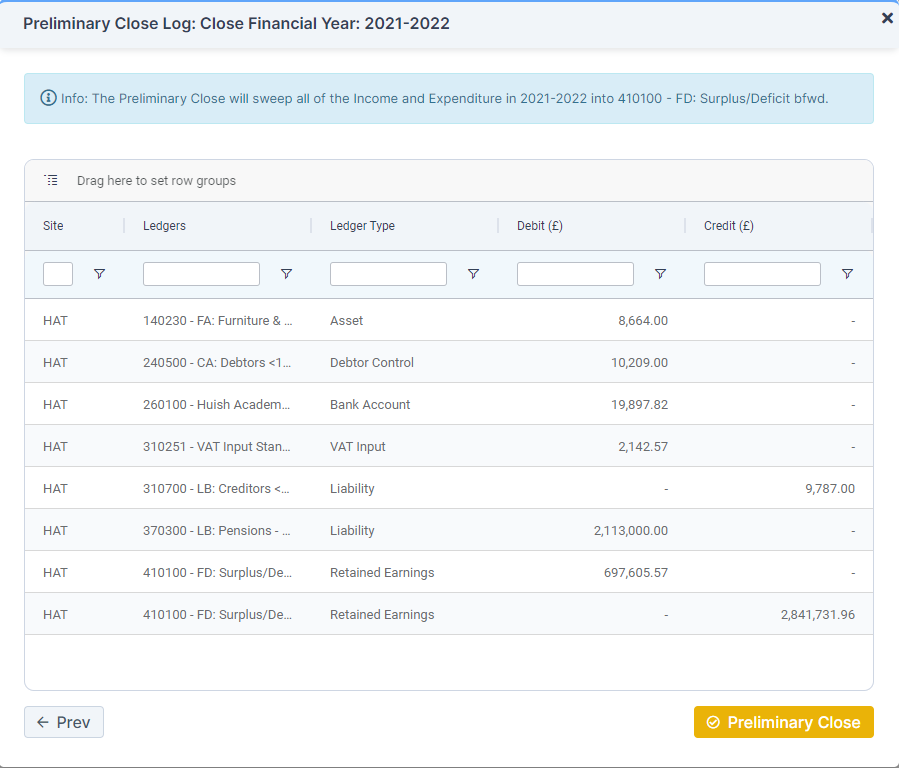Open the filter for the Ledger Type column
Screen dimensions: 899x768
pyautogui.click(x=473, y=273)
